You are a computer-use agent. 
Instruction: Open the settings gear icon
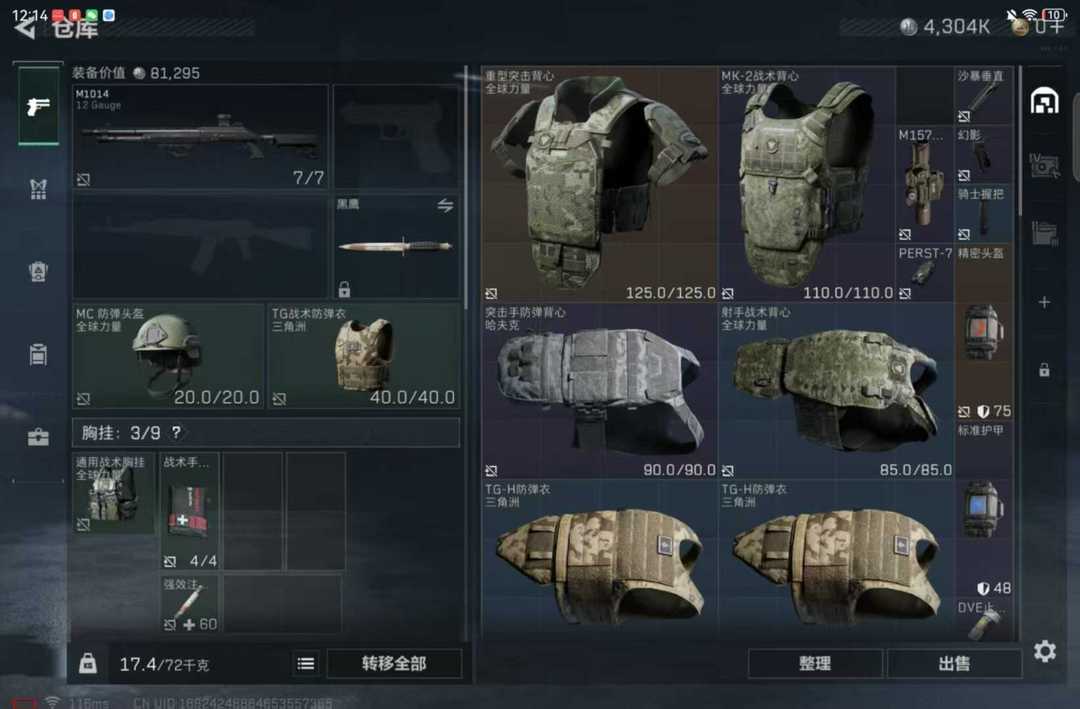click(1044, 651)
